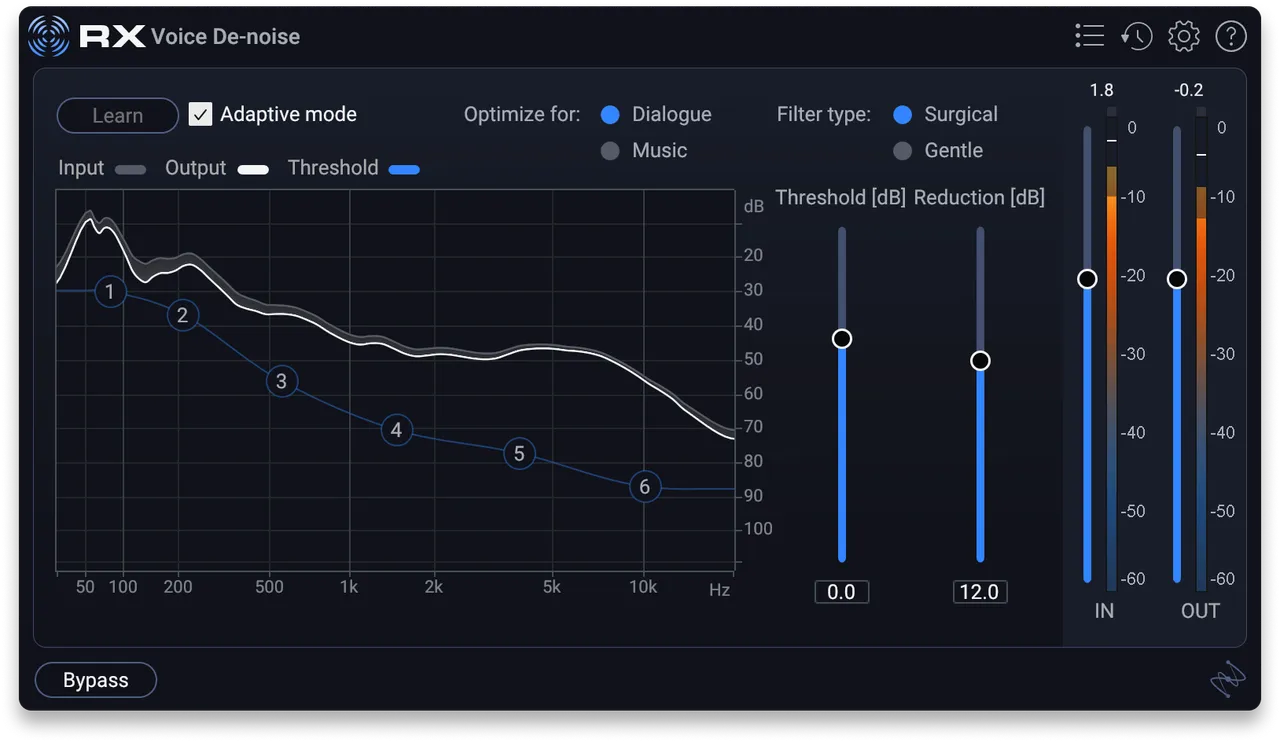Click the iZotope signature logo at bottom right
Image resolution: width=1280 pixels, height=742 pixels.
coord(1227,680)
